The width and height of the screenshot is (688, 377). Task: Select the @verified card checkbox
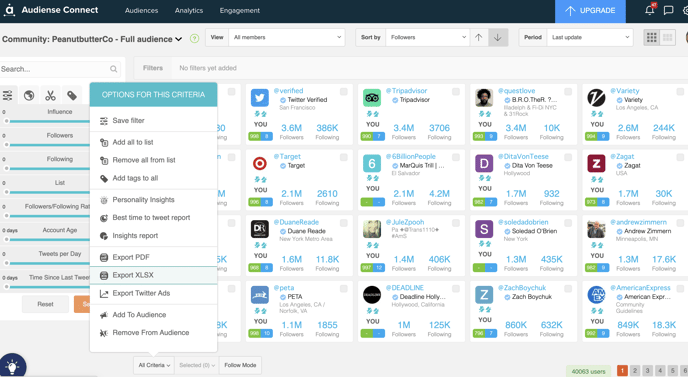coord(344,92)
